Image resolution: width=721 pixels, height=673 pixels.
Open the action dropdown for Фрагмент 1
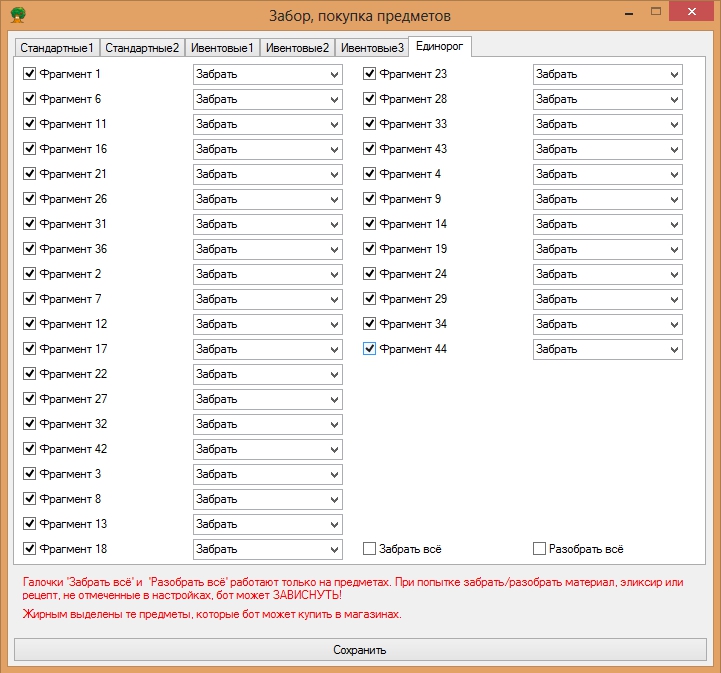(x=267, y=74)
